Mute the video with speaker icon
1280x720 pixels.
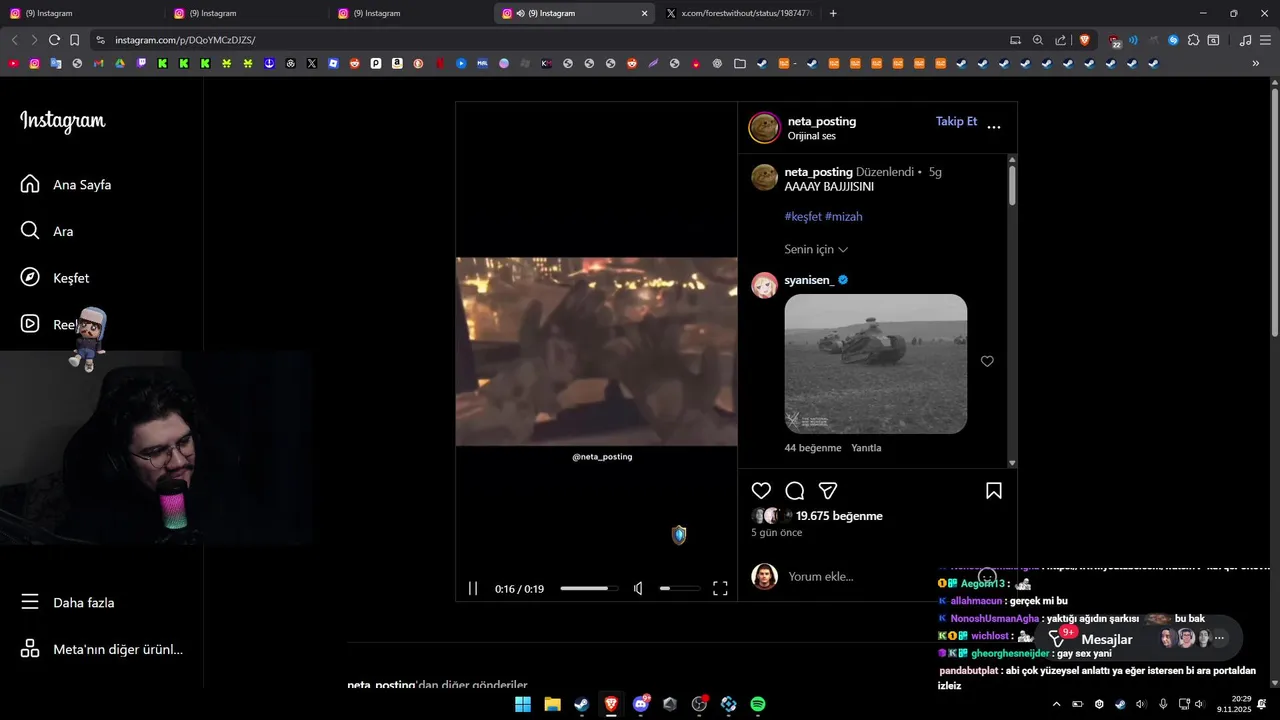coord(638,588)
